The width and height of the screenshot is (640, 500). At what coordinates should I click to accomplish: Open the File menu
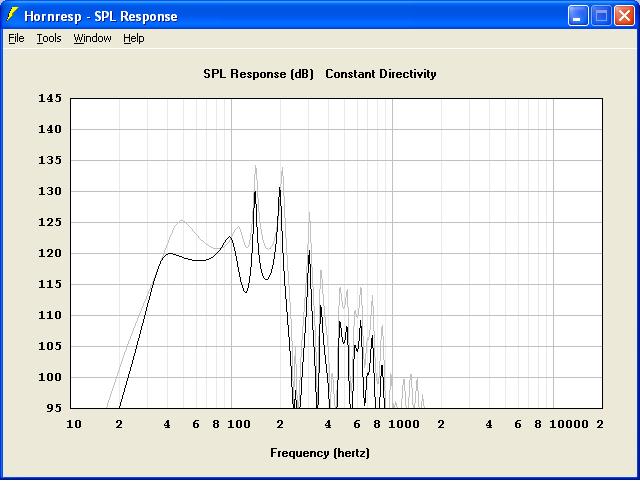click(16, 38)
